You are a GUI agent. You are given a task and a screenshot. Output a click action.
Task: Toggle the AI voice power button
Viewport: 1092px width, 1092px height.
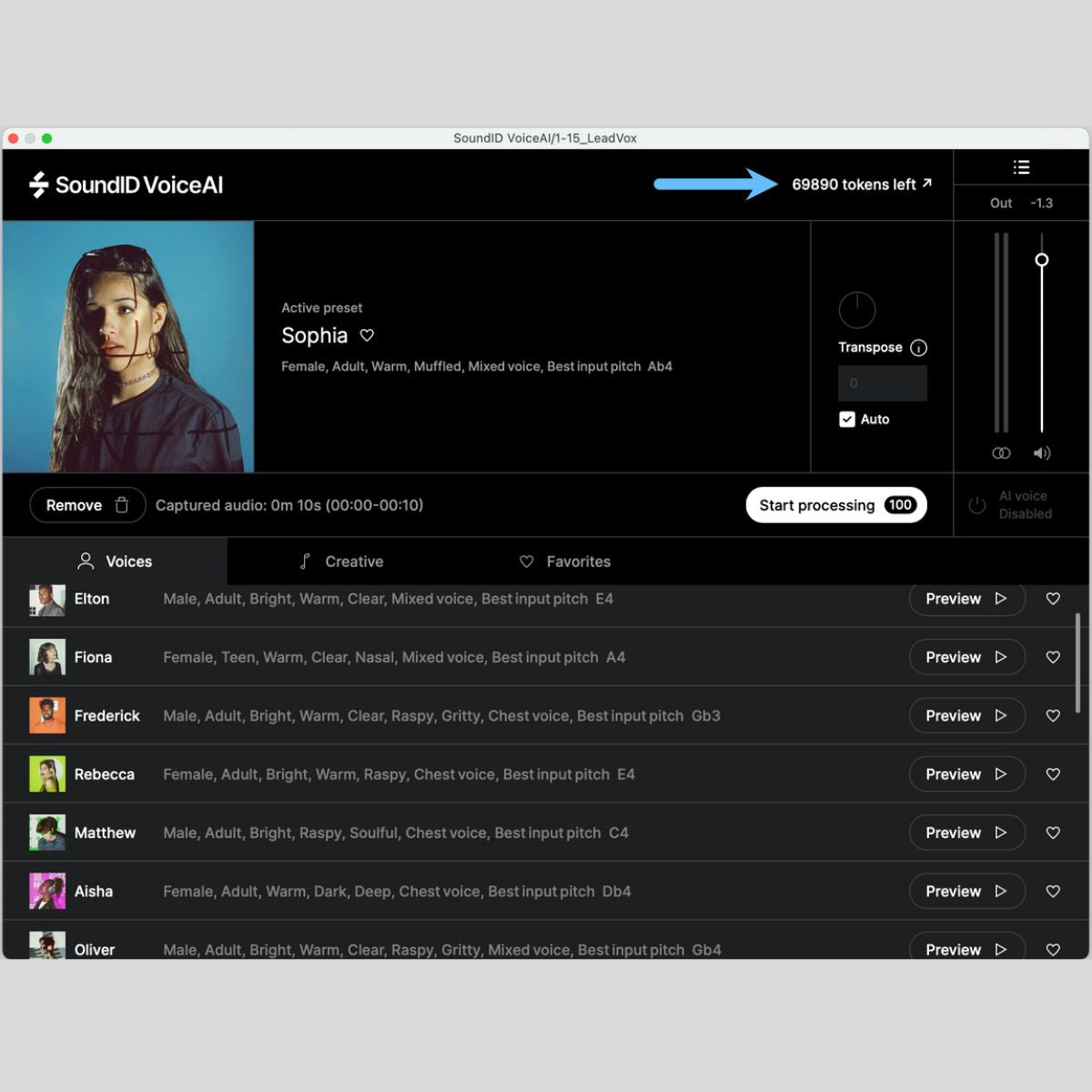tap(976, 505)
